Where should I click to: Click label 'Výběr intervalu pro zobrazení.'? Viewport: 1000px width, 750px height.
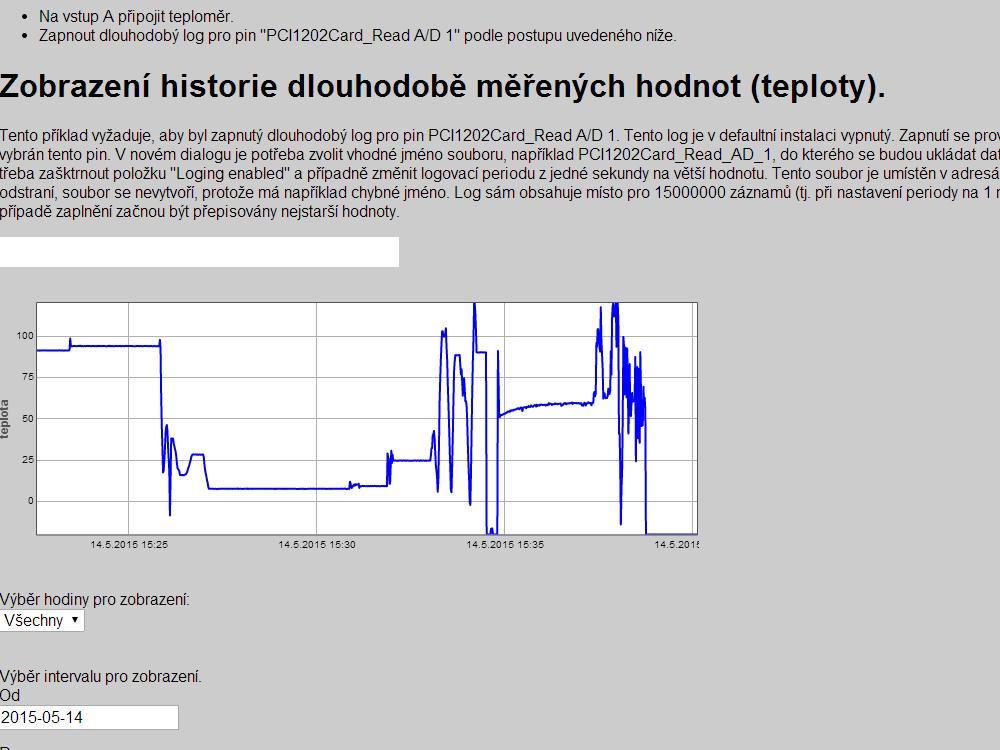[101, 676]
